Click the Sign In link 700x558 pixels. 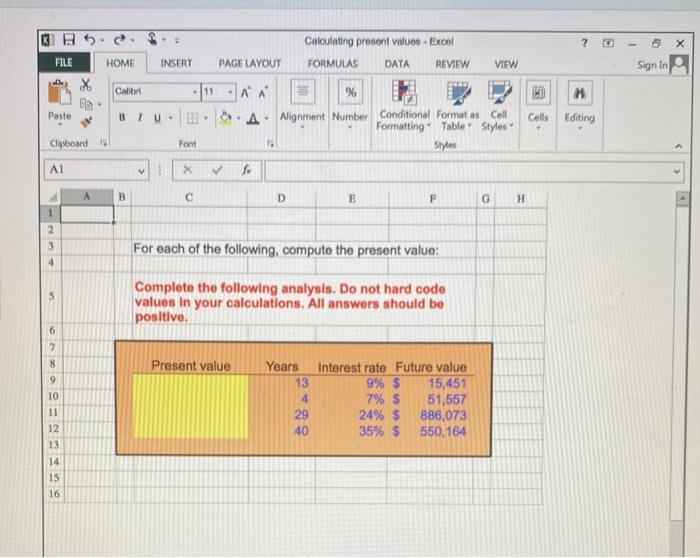pos(652,65)
